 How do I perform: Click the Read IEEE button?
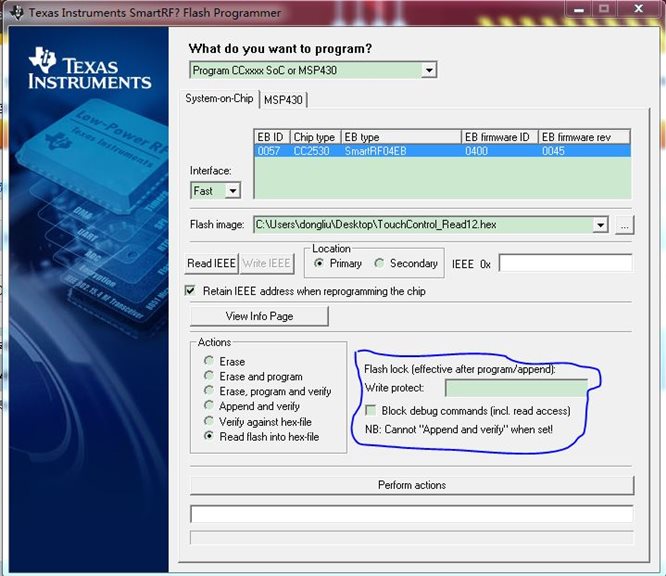(x=212, y=263)
